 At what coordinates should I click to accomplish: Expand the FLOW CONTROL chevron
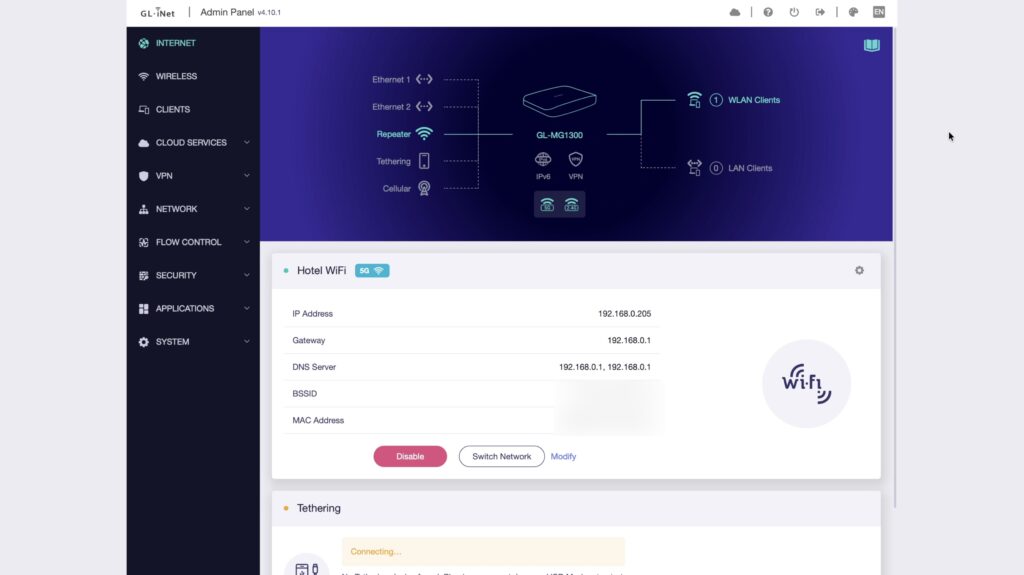(247, 242)
